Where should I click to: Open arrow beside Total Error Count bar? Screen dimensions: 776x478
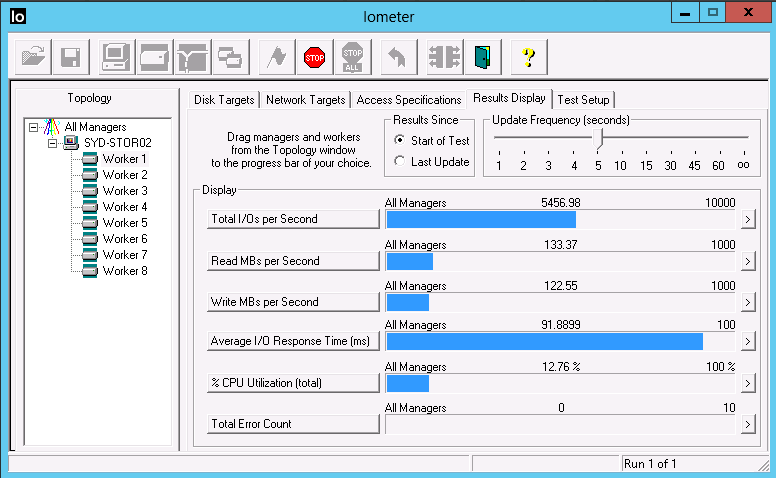(748, 424)
